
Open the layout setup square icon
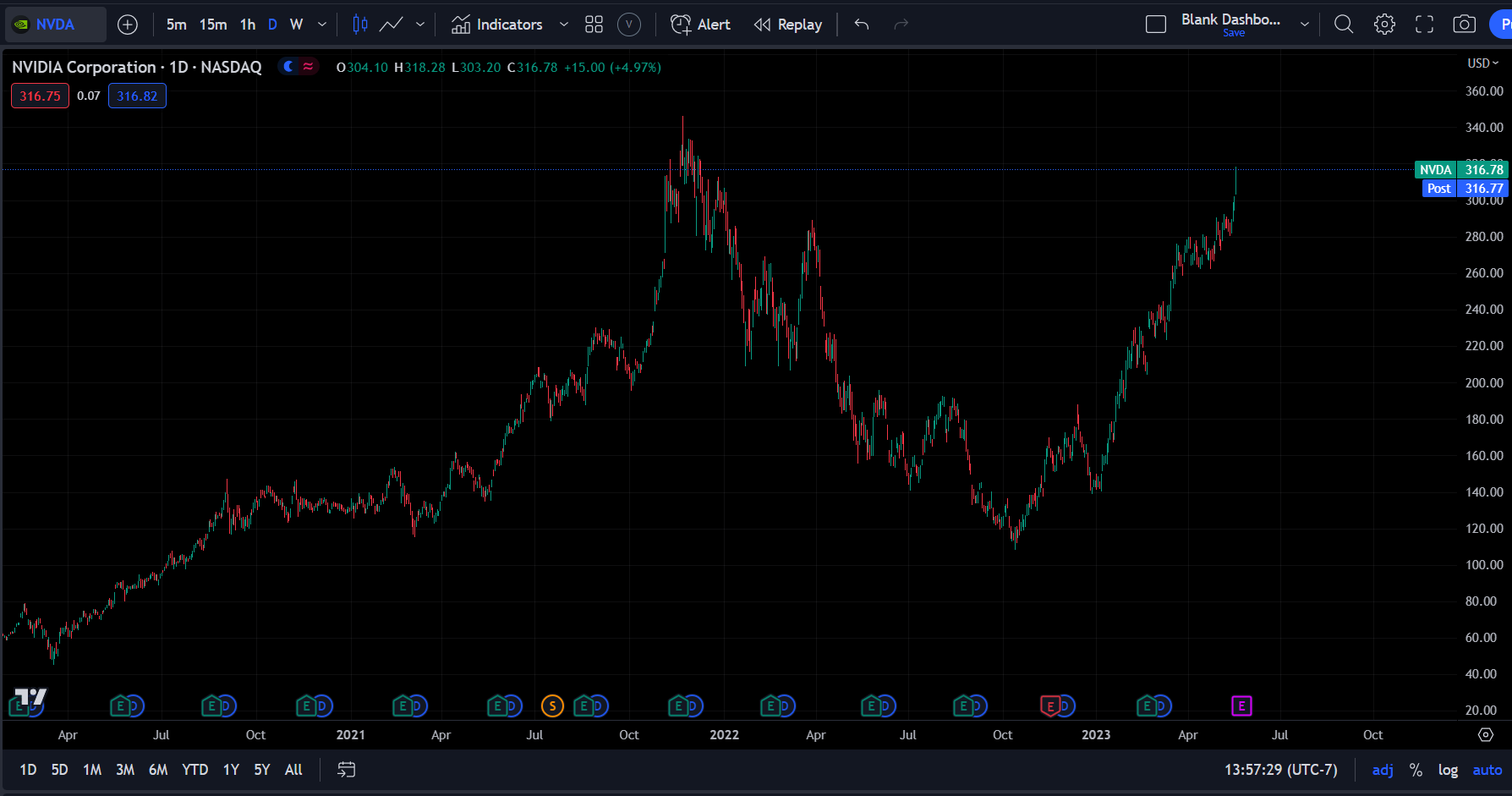point(1156,25)
